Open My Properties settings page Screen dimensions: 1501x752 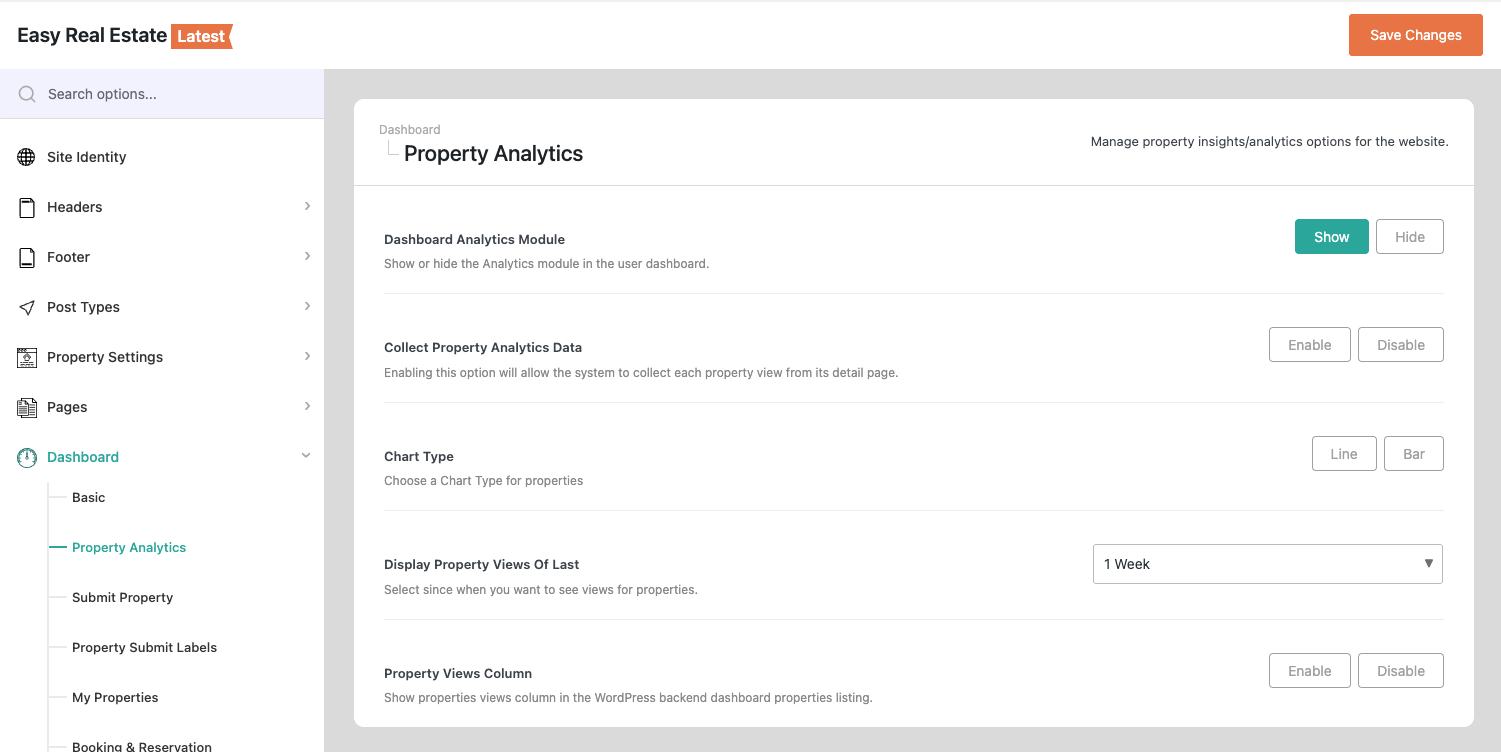(x=115, y=697)
